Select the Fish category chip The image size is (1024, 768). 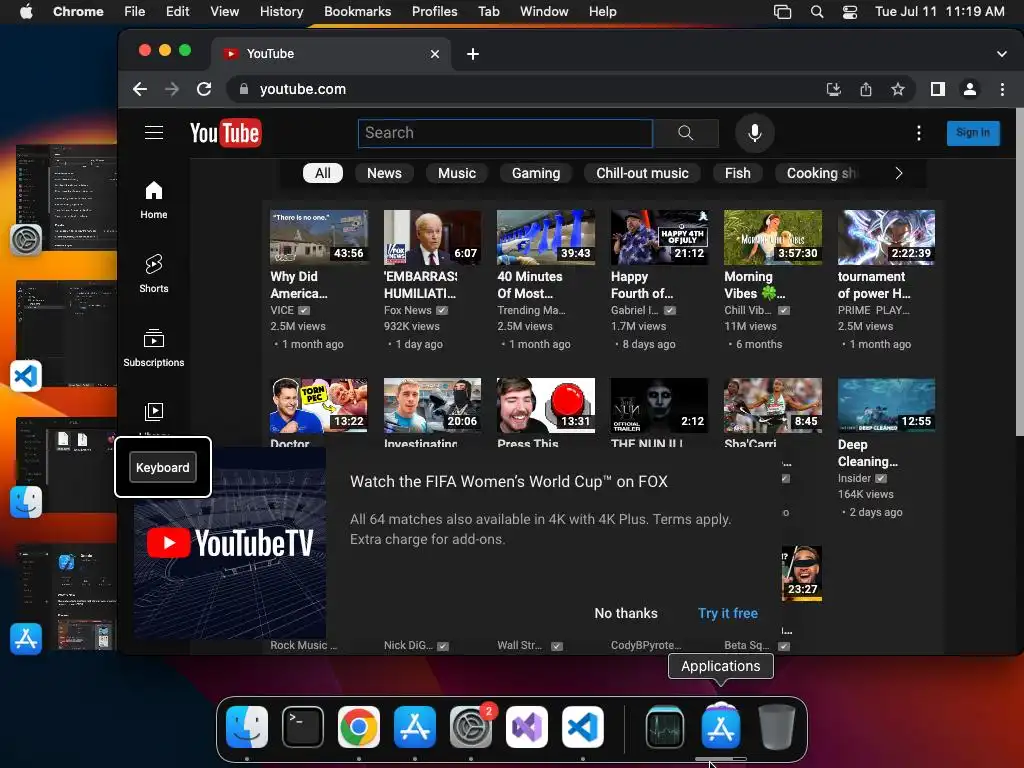pyautogui.click(x=737, y=173)
